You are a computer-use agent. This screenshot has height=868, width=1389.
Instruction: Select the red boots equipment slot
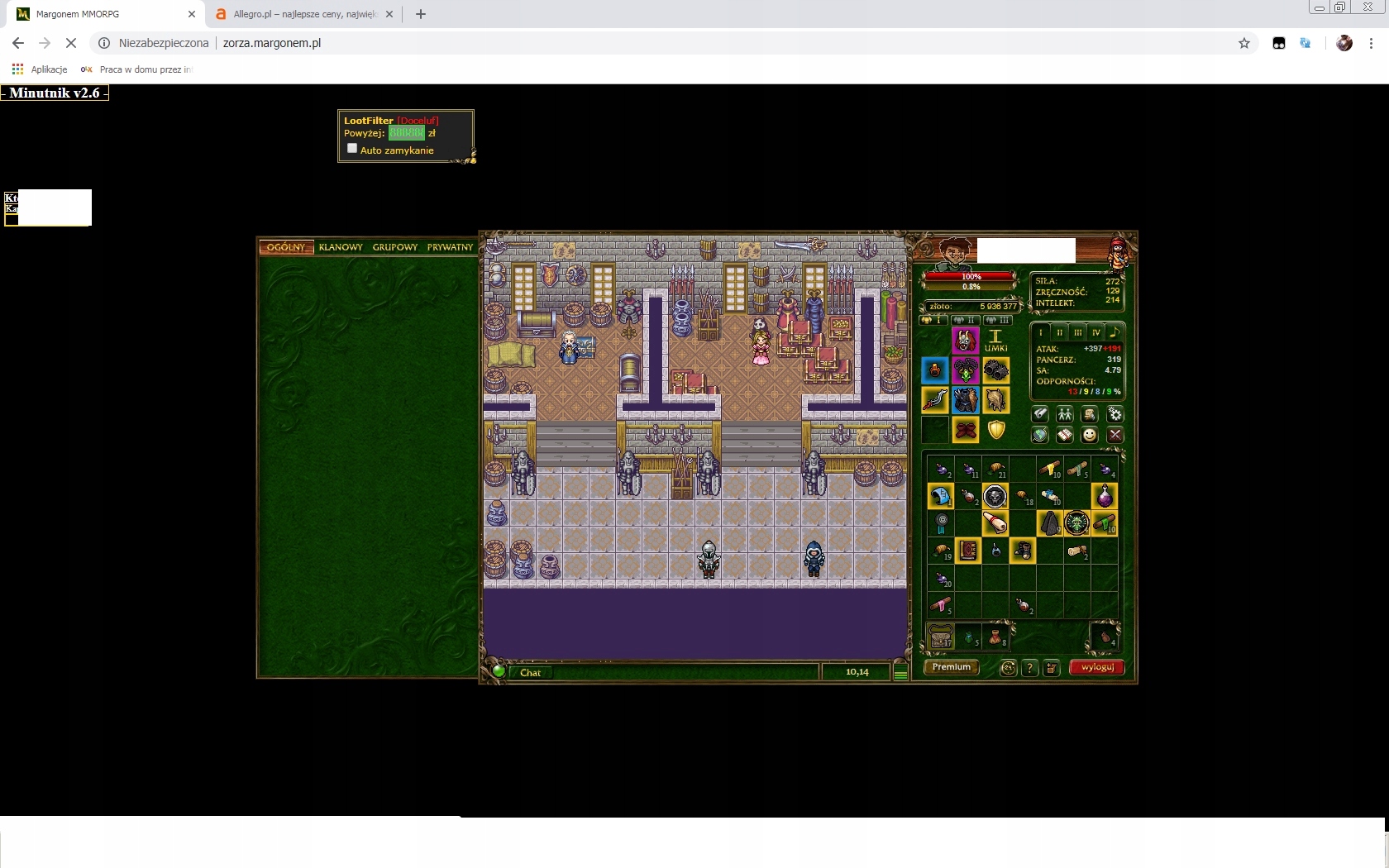point(965,430)
